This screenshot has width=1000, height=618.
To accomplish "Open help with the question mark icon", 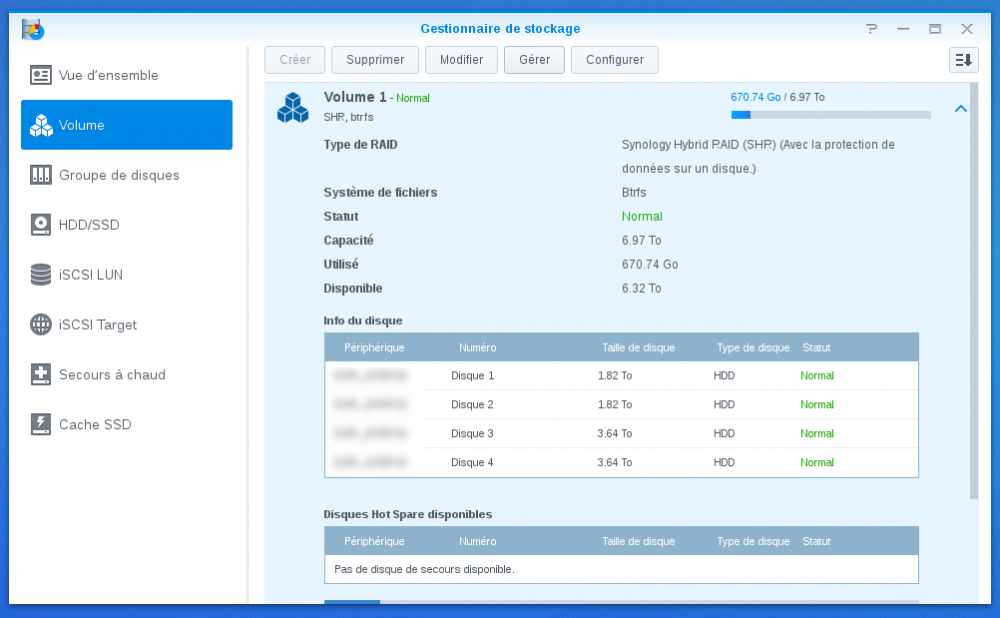I will 872,29.
